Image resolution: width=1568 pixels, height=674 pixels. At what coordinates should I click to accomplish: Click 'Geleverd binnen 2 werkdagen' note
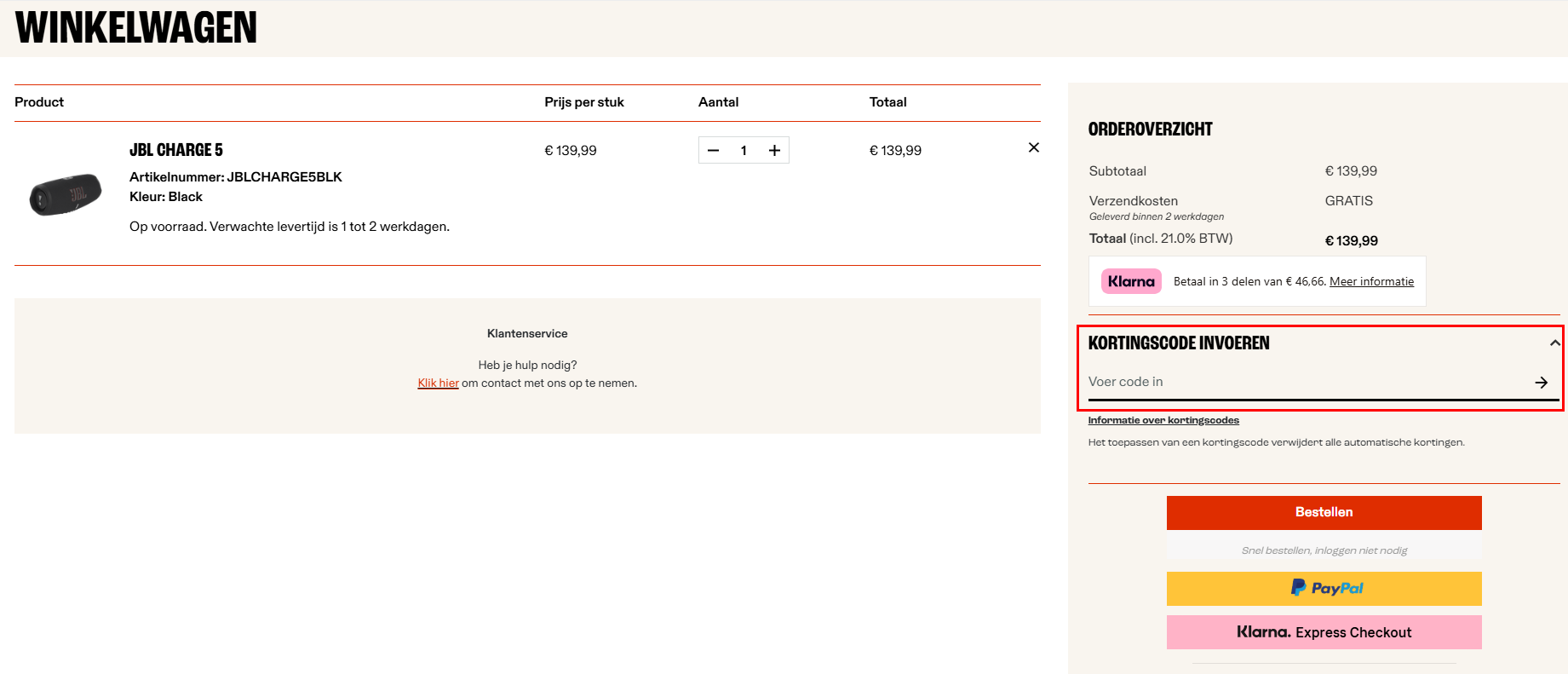point(1157,216)
